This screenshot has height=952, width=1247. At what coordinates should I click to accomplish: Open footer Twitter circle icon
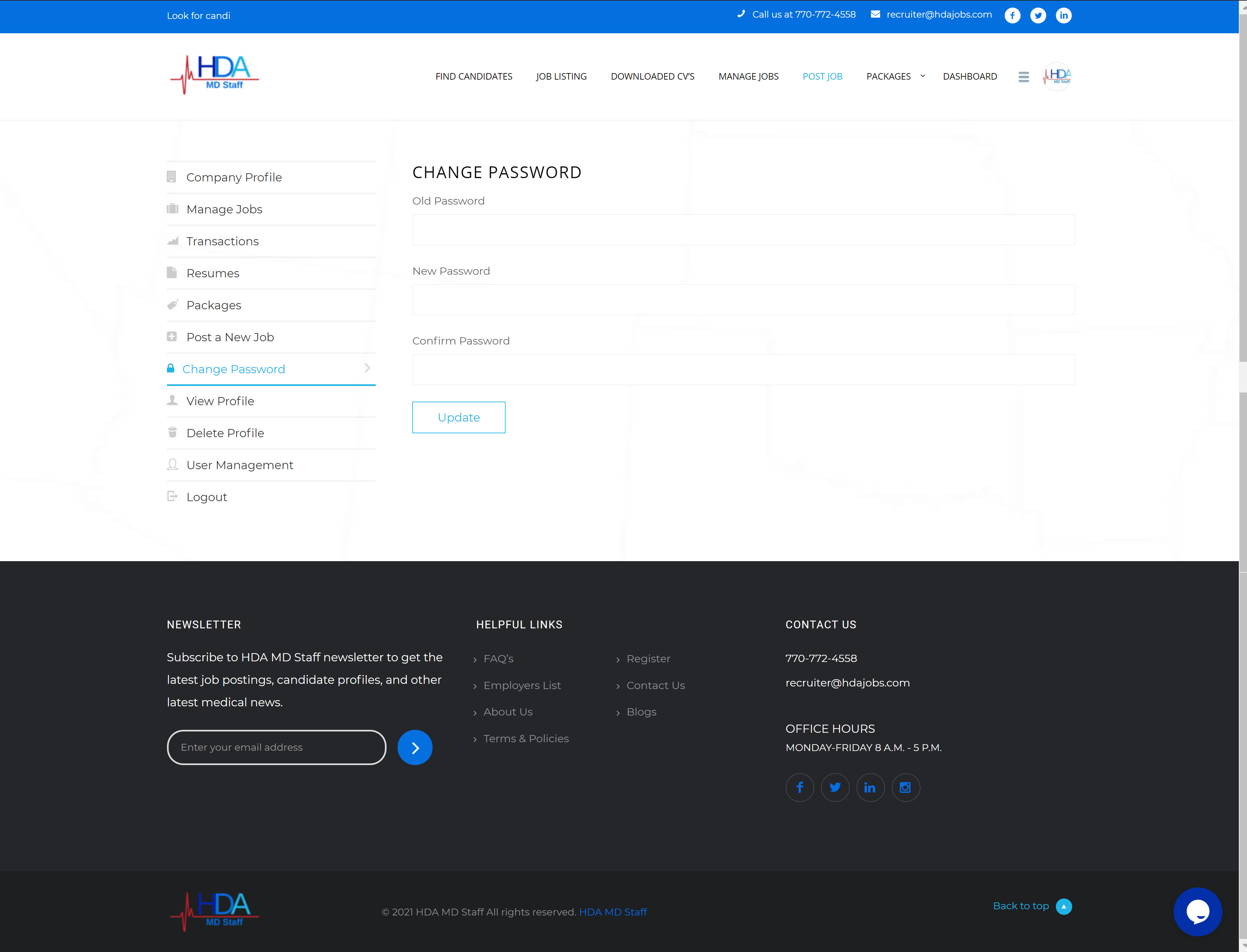coord(835,787)
